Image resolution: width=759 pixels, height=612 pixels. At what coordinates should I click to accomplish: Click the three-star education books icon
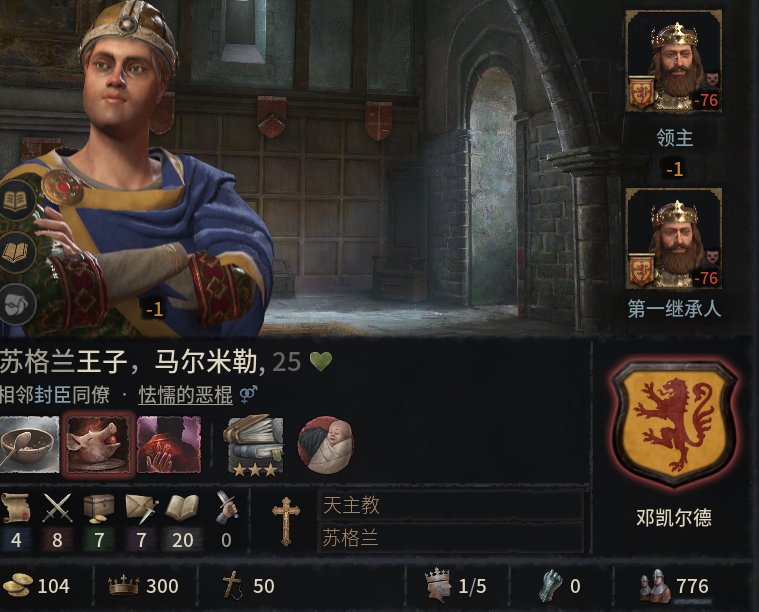(x=254, y=445)
